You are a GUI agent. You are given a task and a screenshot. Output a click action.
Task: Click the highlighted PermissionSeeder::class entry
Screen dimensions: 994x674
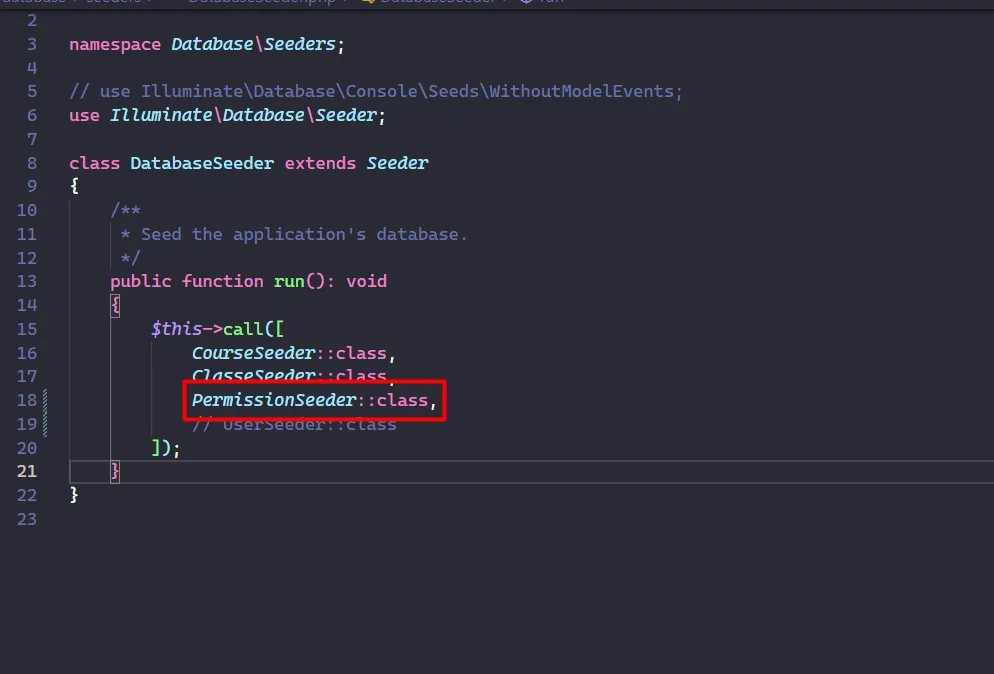click(x=314, y=400)
